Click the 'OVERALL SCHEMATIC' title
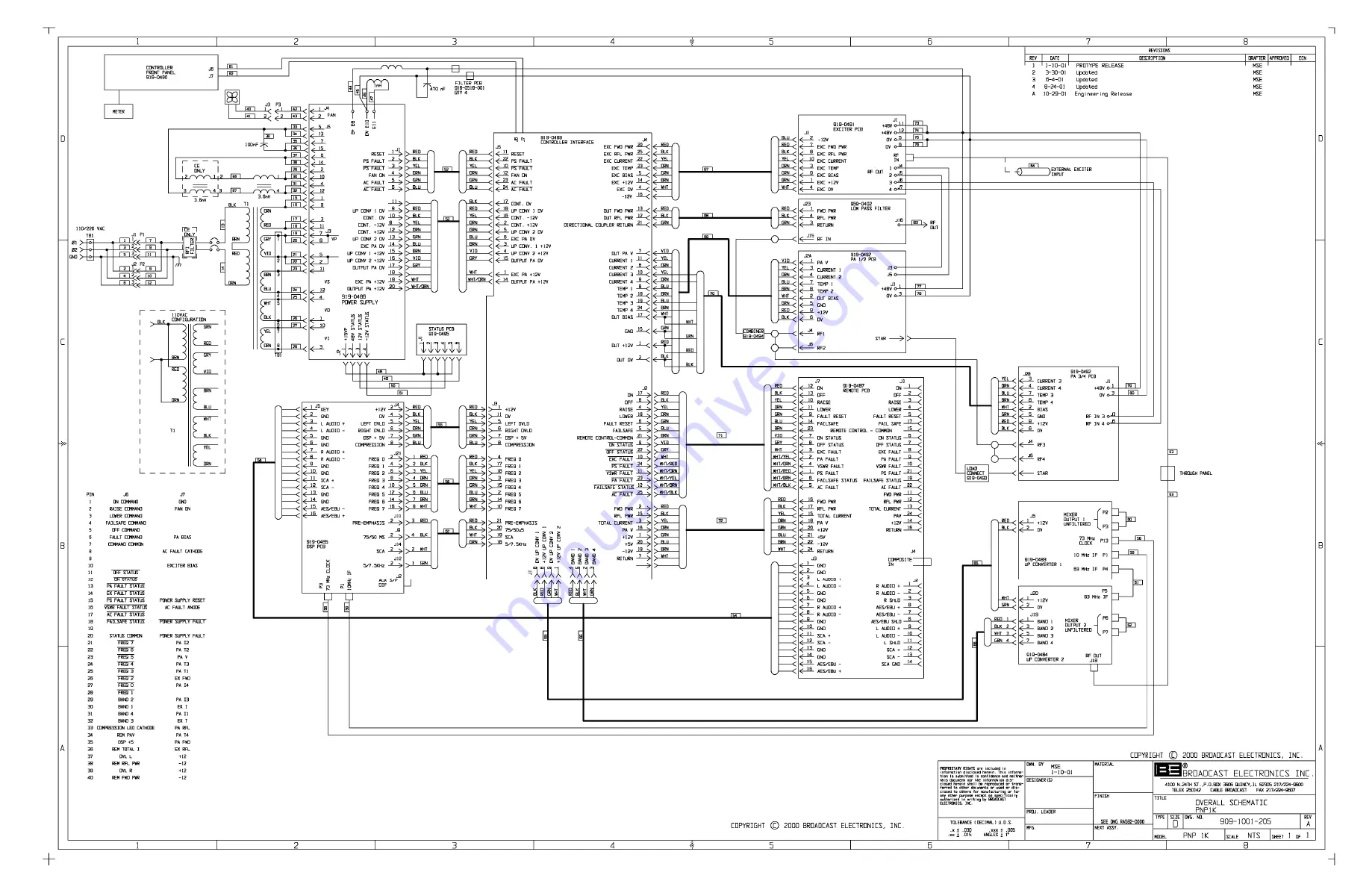Viewport: 1372px width, 887px height. [1231, 803]
